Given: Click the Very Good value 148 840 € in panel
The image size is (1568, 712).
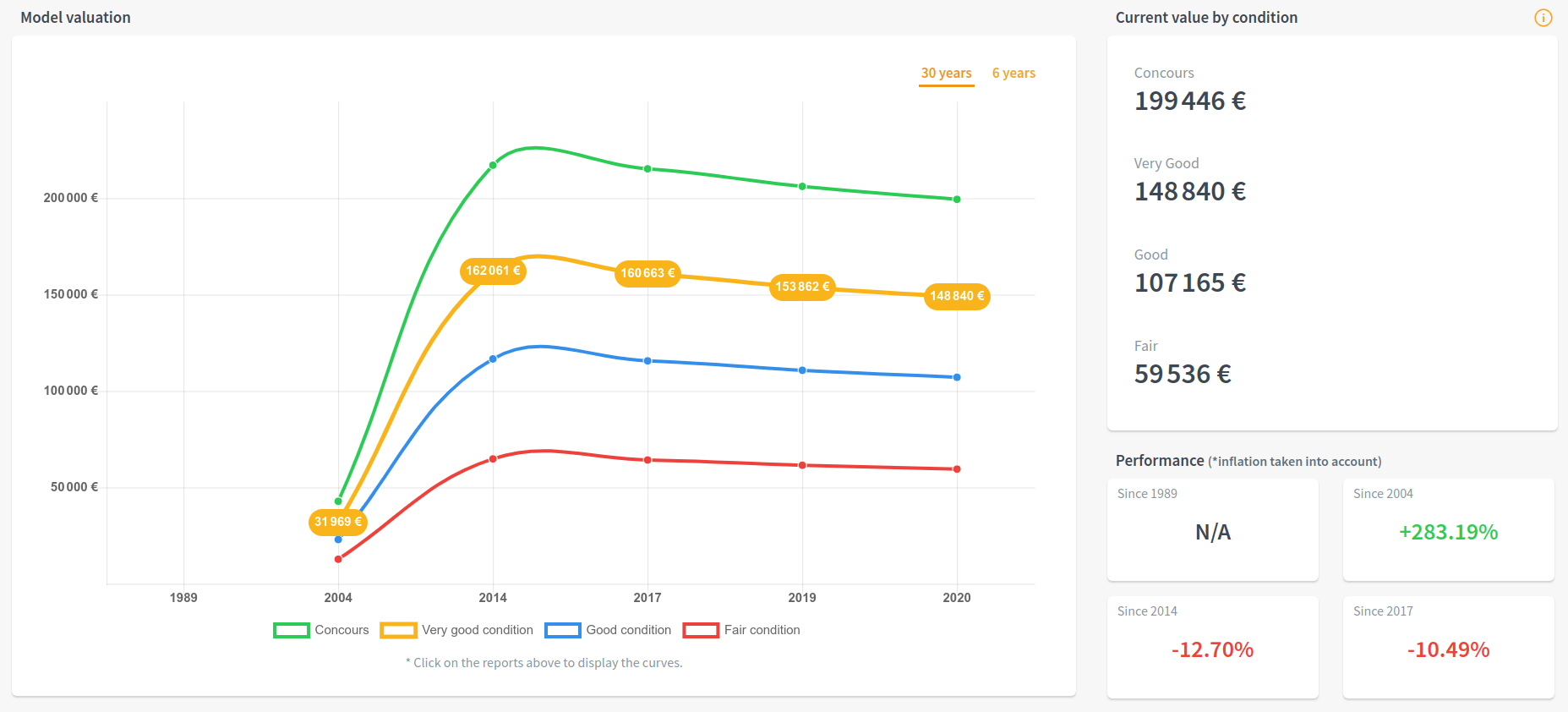Looking at the screenshot, I should click(x=1190, y=192).
